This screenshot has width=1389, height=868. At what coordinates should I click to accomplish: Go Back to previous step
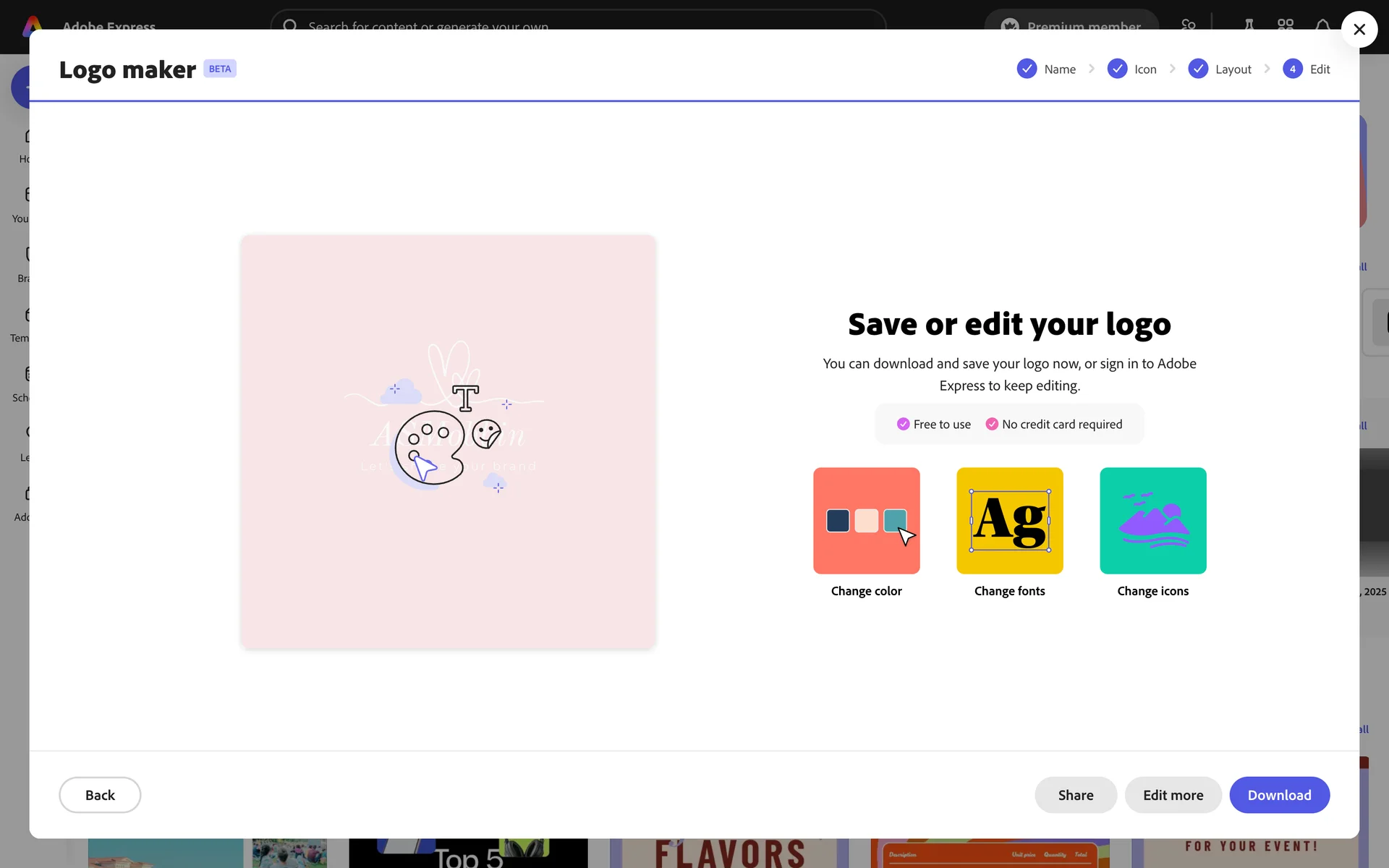(x=100, y=795)
